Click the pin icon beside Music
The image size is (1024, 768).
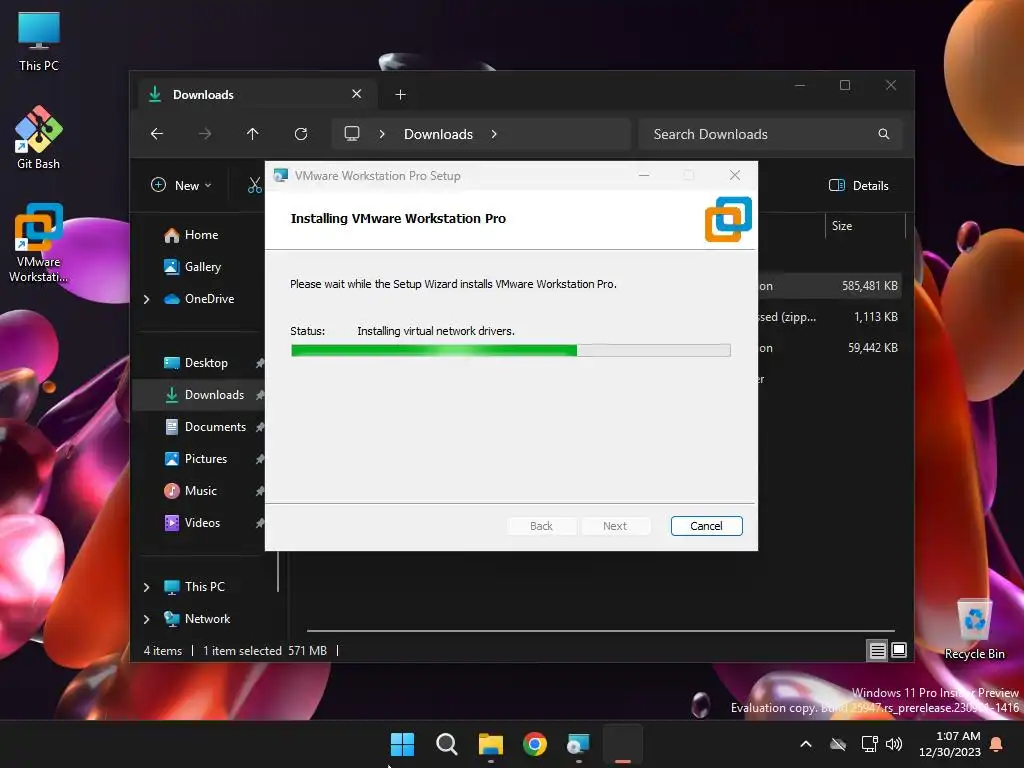pyautogui.click(x=260, y=491)
